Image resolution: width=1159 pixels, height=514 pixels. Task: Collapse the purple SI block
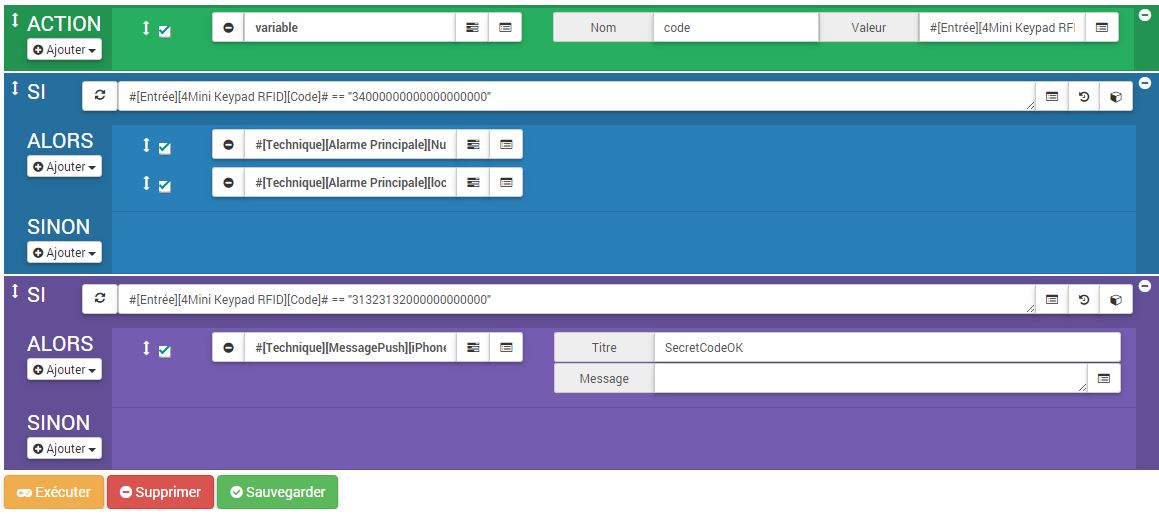(1145, 285)
